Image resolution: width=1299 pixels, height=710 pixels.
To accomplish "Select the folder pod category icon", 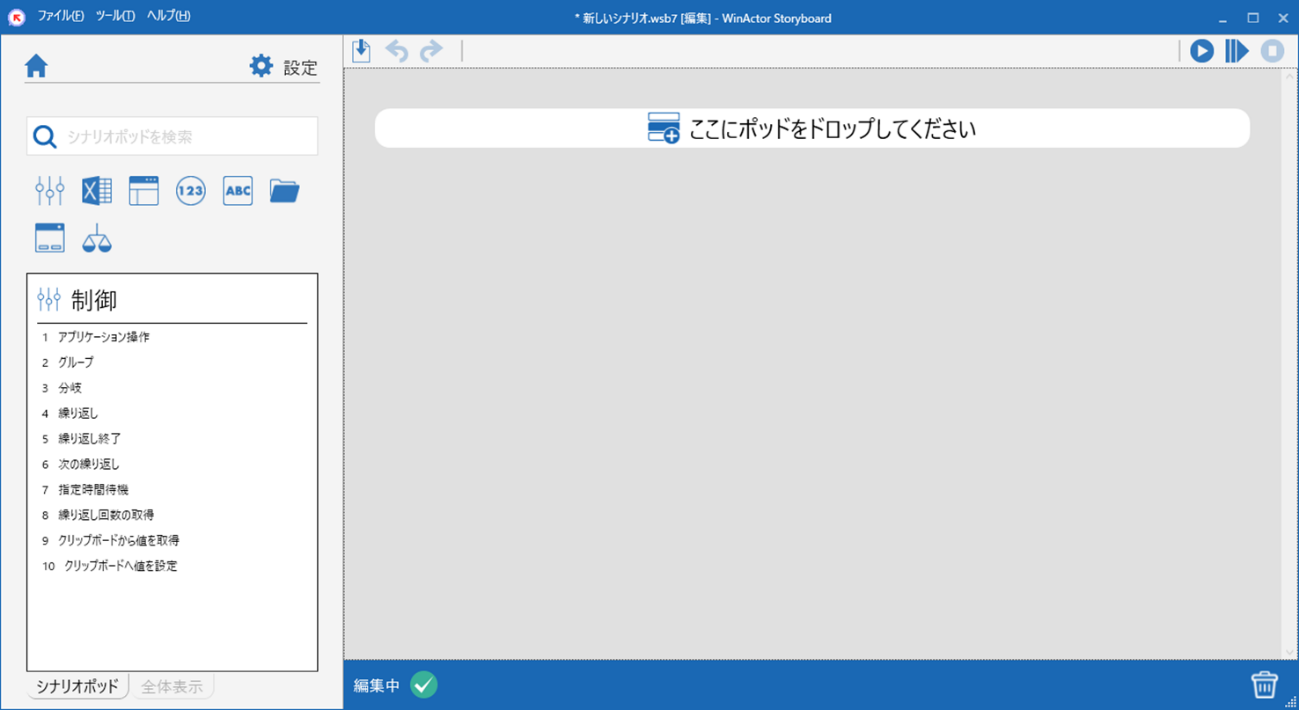I will click(285, 190).
